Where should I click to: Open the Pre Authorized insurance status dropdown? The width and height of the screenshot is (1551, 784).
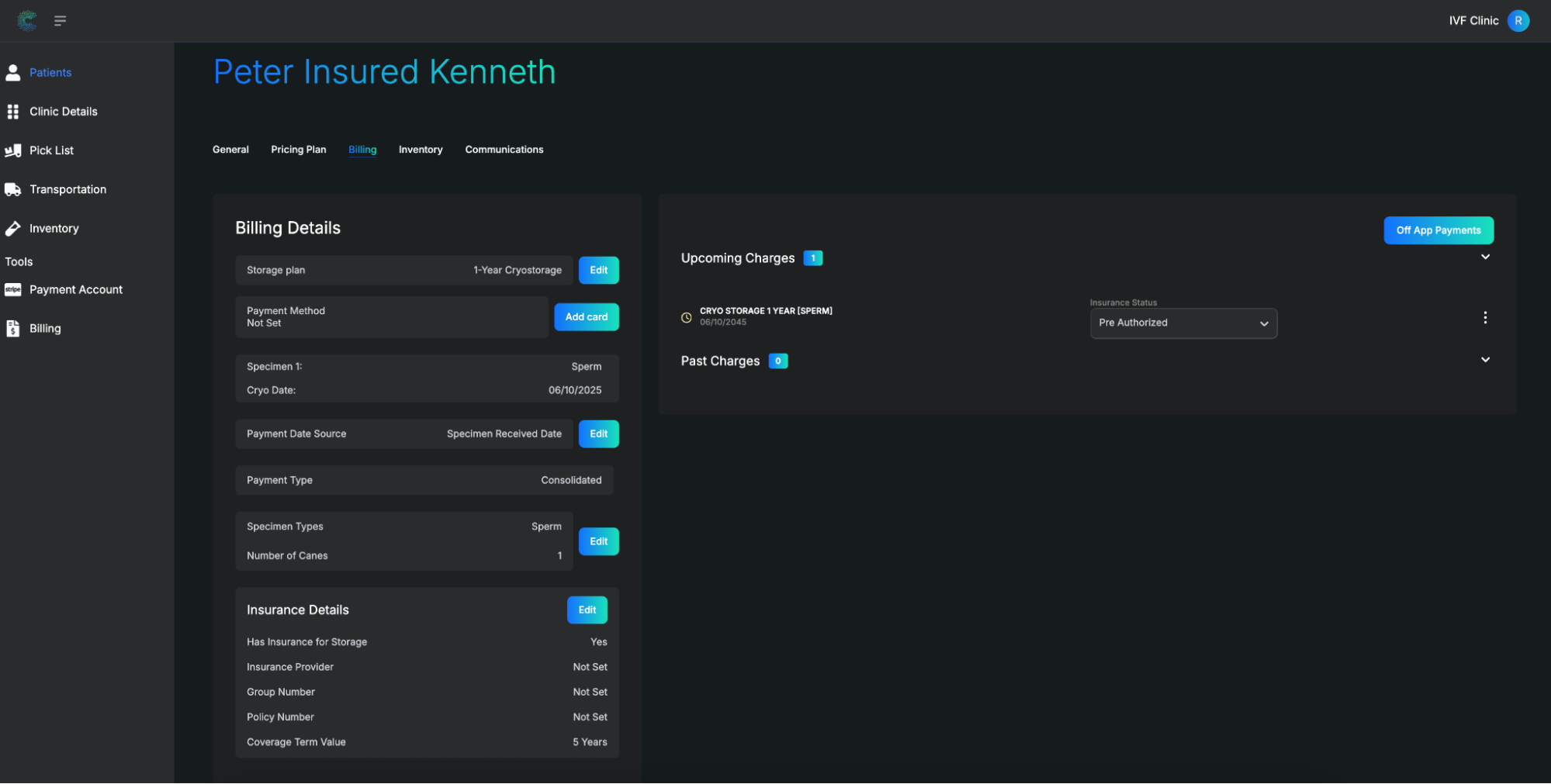(x=1182, y=323)
